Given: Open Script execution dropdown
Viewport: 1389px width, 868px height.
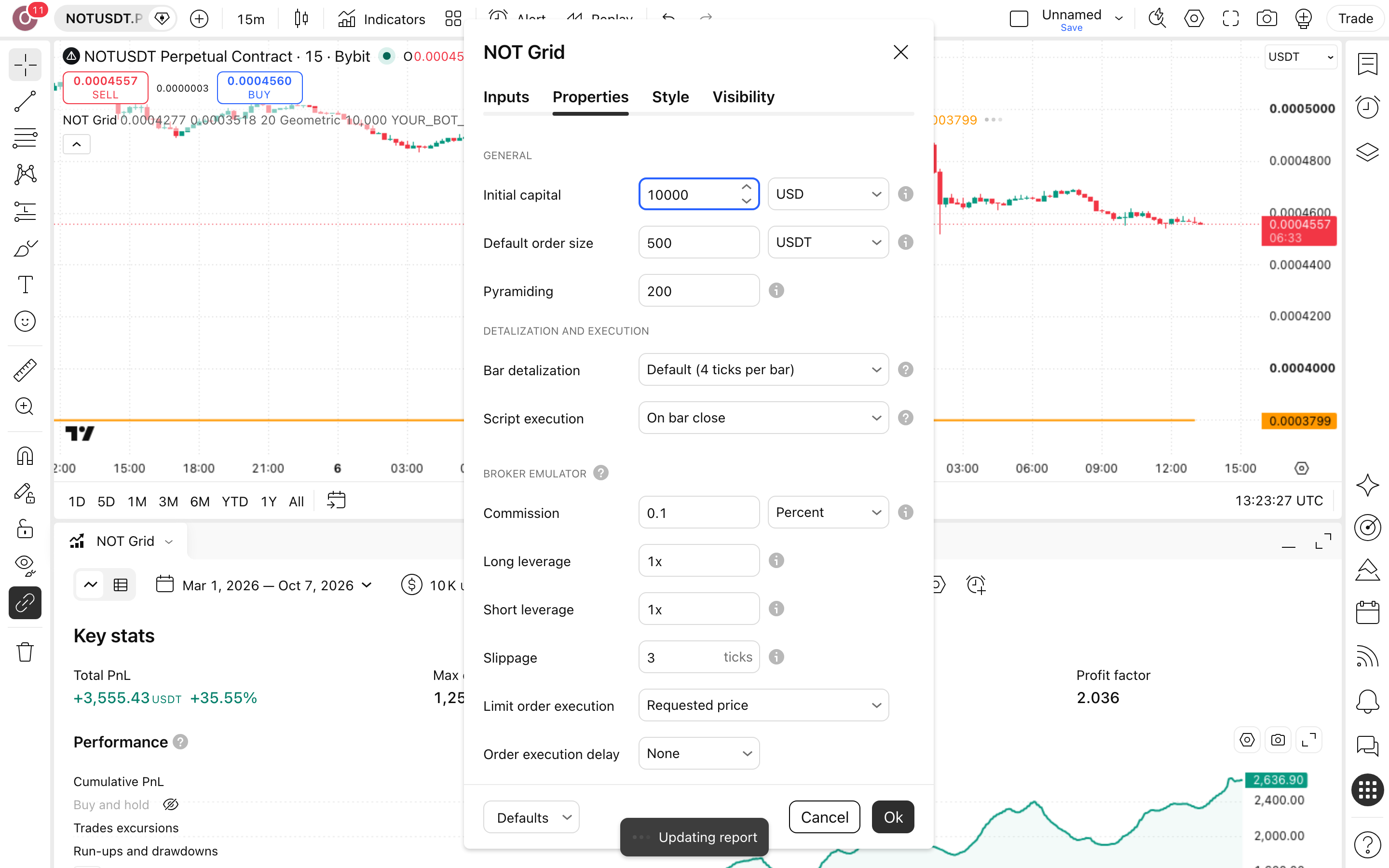Looking at the screenshot, I should 763,418.
